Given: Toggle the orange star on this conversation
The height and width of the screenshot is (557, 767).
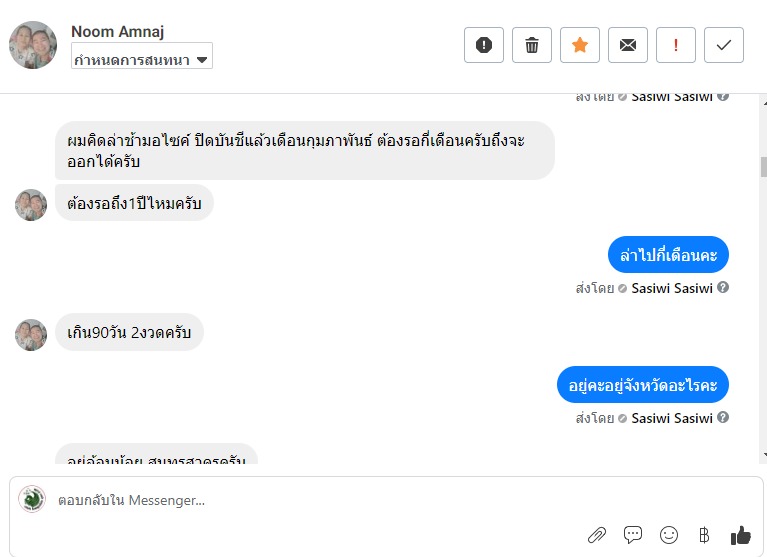Looking at the screenshot, I should (580, 45).
